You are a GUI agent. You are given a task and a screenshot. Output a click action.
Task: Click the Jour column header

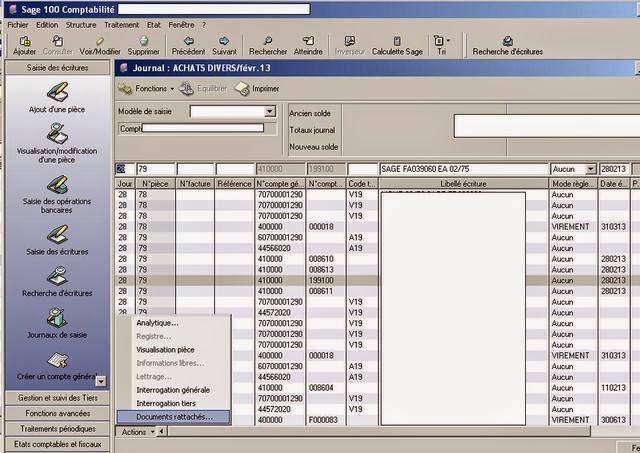point(125,184)
